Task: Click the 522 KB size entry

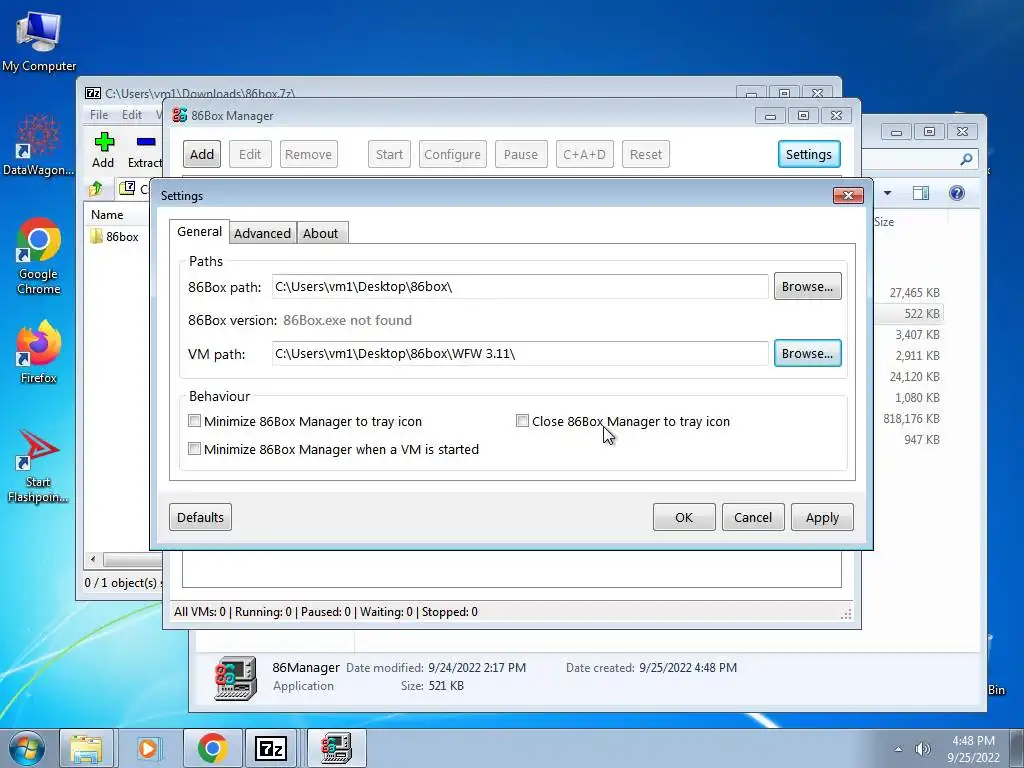Action: pos(921,313)
